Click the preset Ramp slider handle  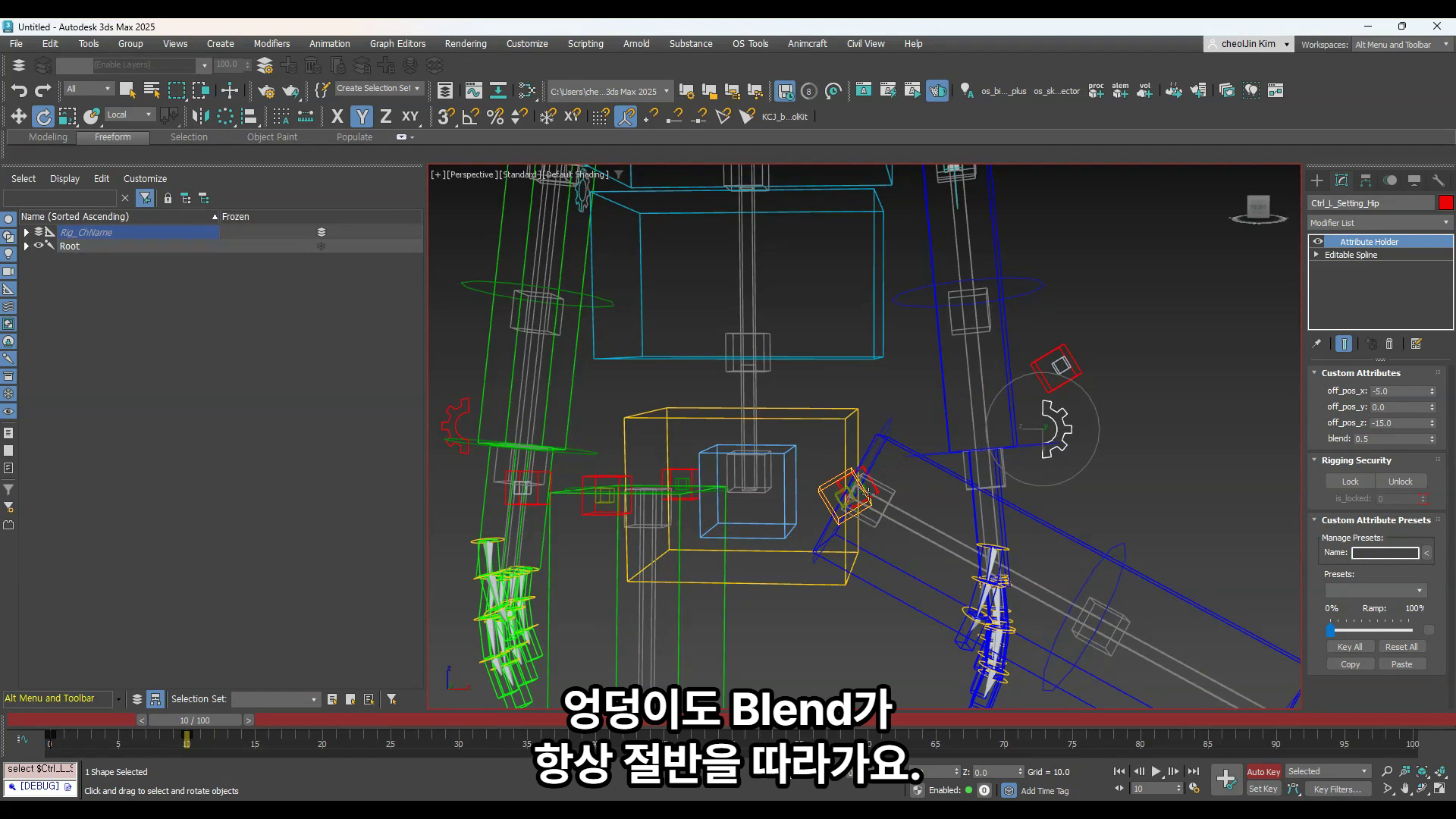click(1331, 630)
